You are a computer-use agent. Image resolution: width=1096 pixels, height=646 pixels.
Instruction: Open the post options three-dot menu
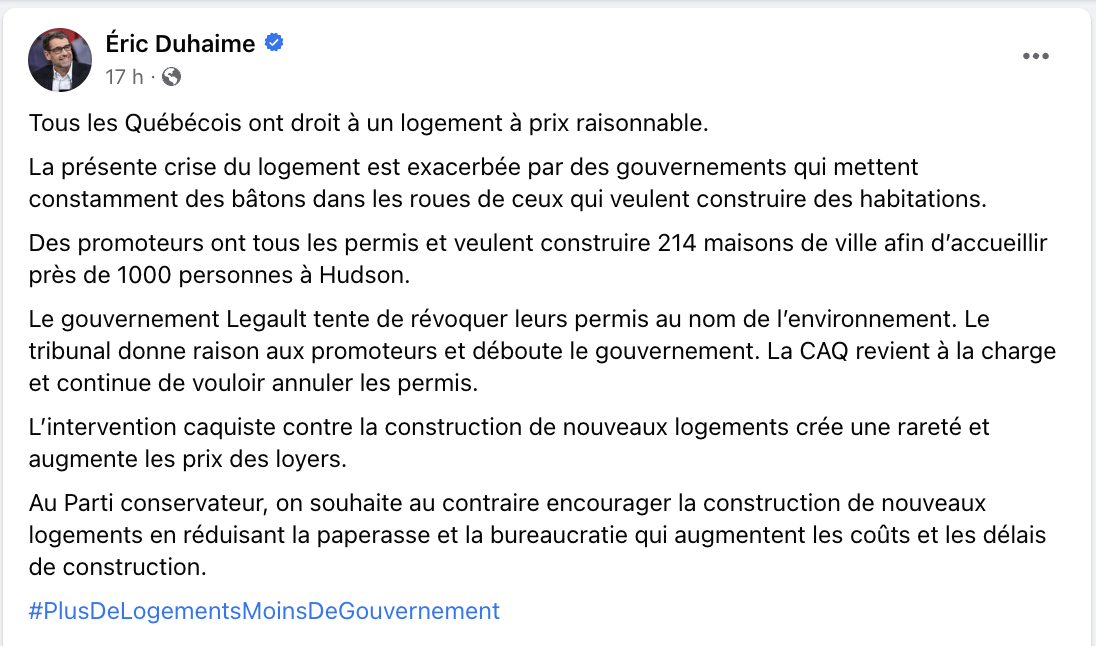click(1035, 56)
